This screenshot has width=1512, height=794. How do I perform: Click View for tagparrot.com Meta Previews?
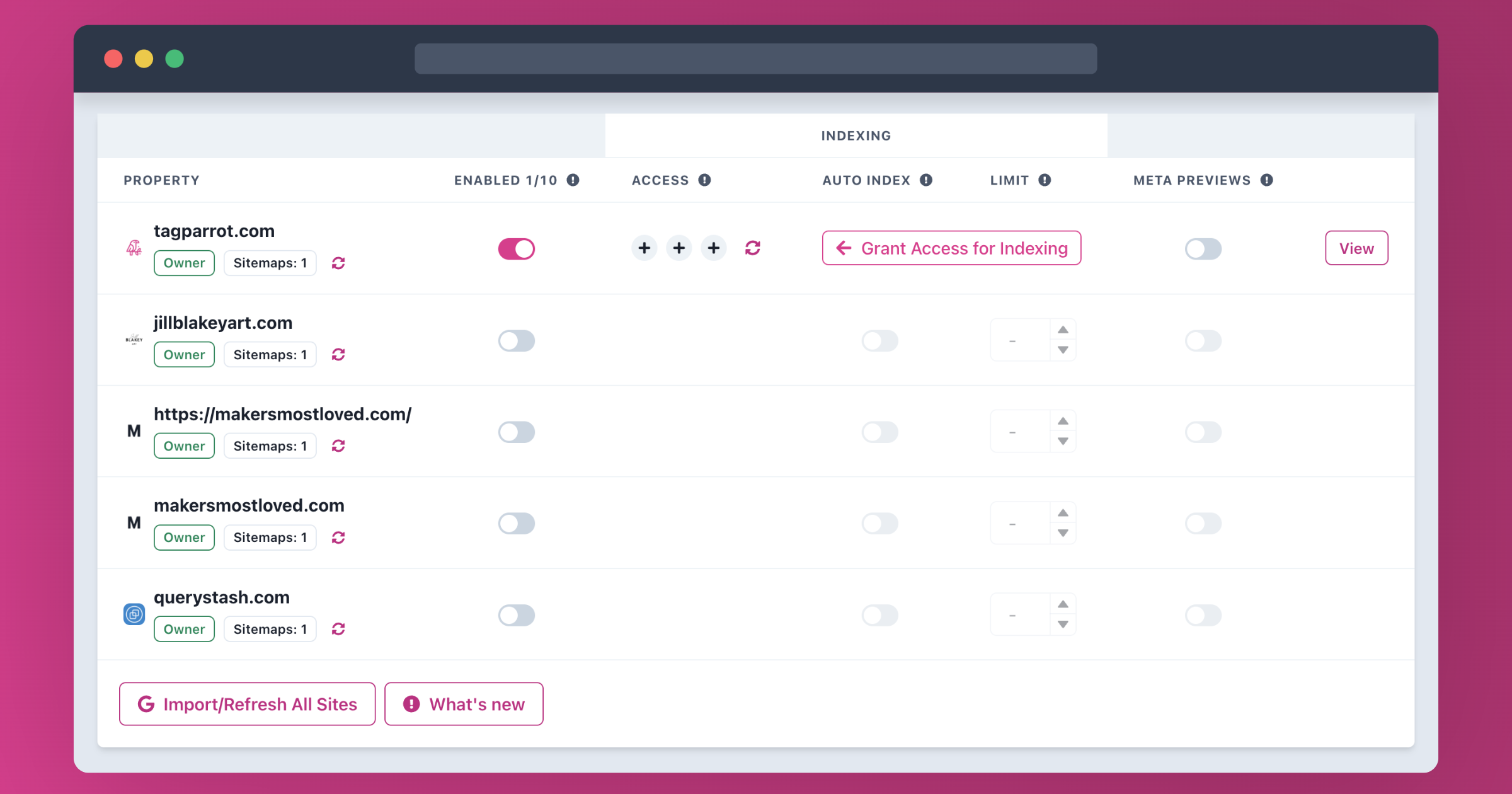(1356, 248)
